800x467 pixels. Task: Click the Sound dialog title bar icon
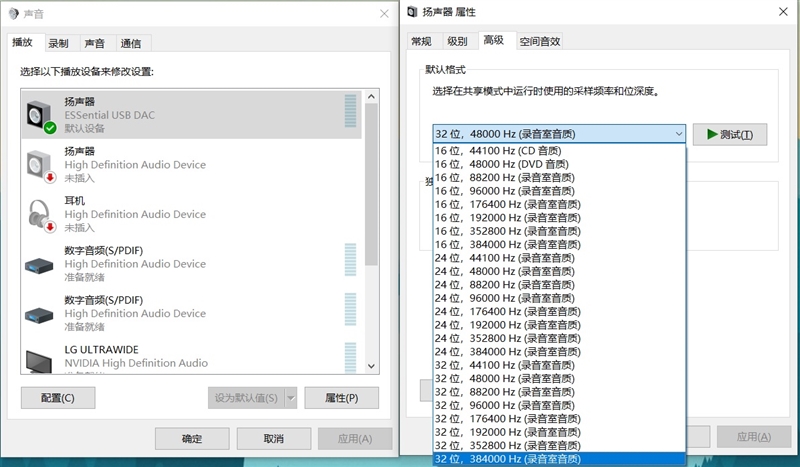point(14,13)
